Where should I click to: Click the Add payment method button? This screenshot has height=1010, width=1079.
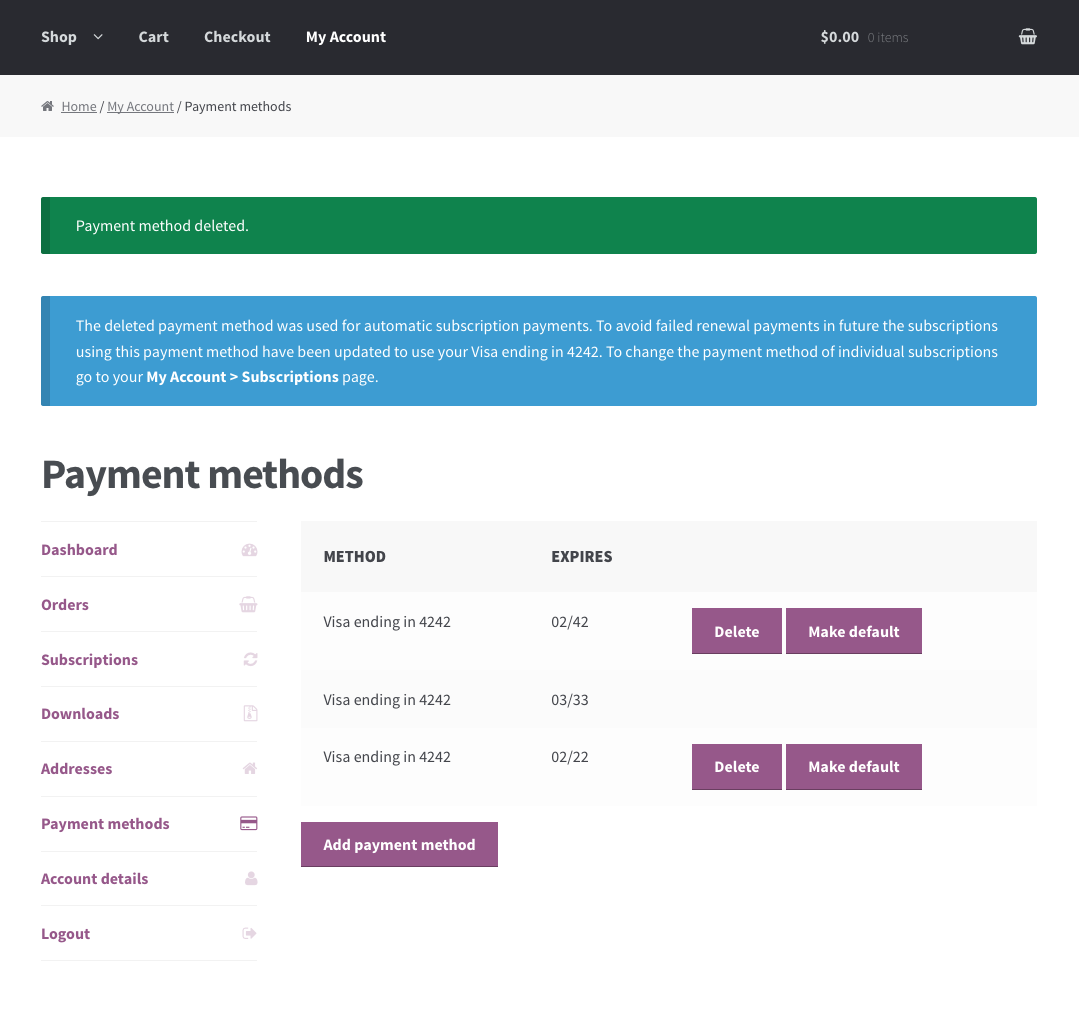tap(399, 844)
